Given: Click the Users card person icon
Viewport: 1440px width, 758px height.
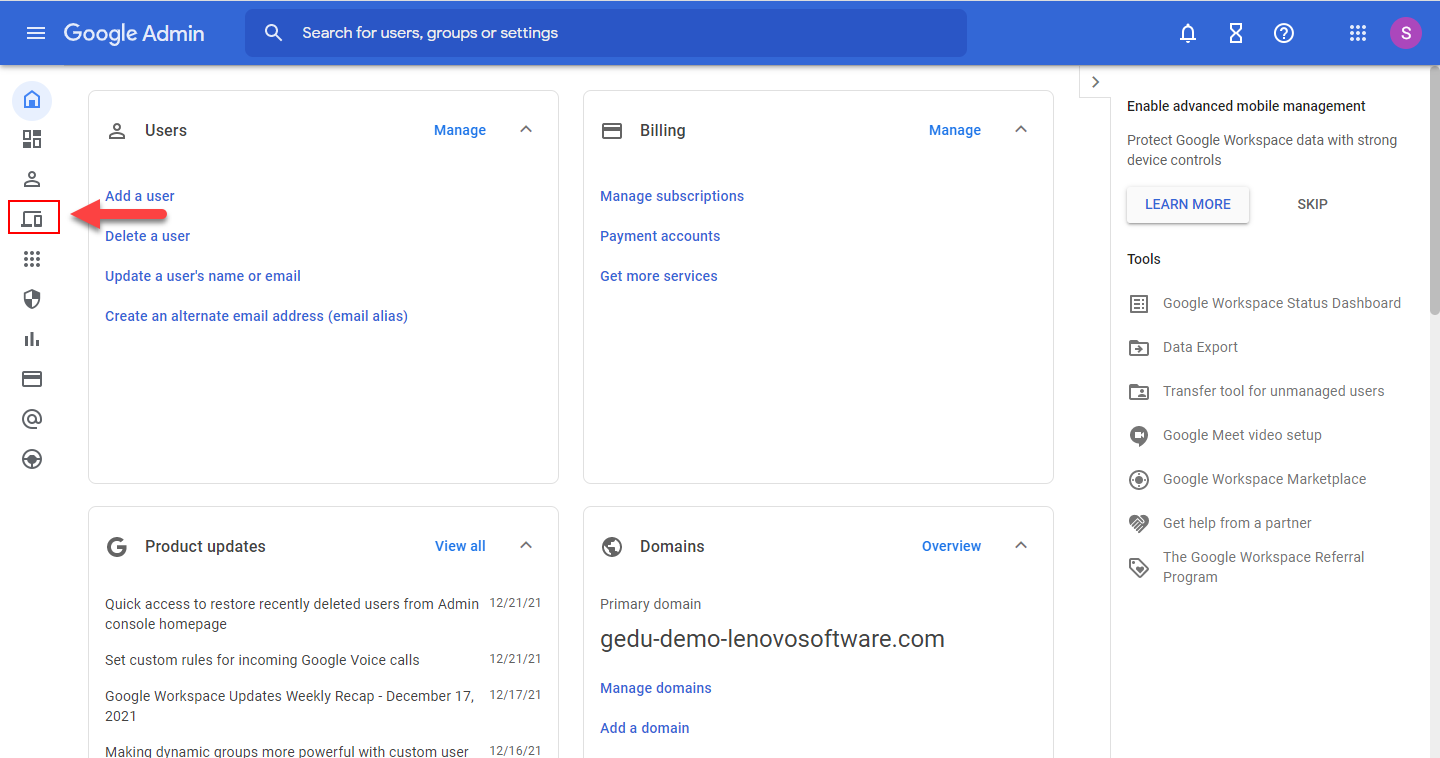Looking at the screenshot, I should point(117,131).
